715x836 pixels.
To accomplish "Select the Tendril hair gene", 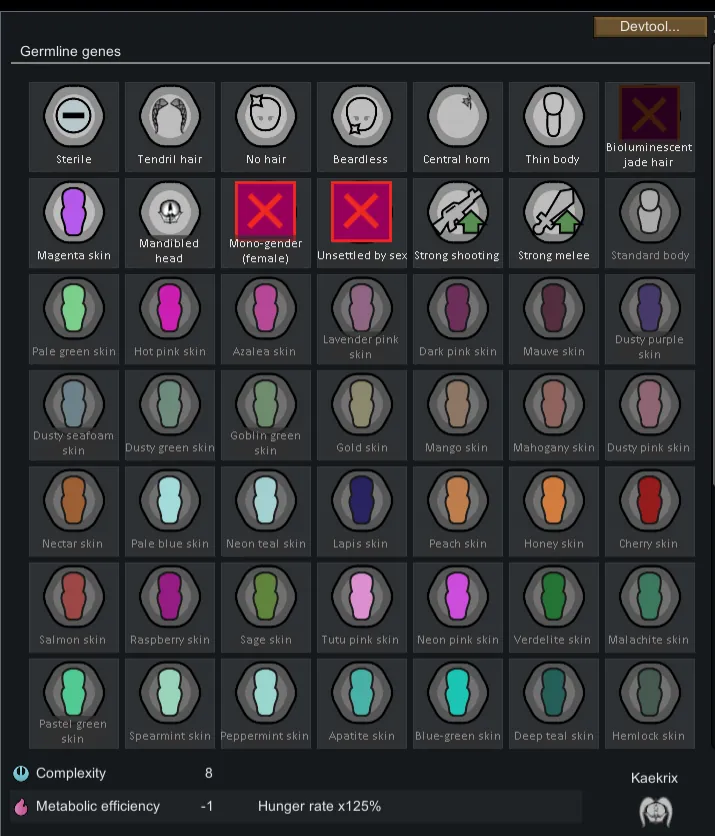I will point(170,127).
